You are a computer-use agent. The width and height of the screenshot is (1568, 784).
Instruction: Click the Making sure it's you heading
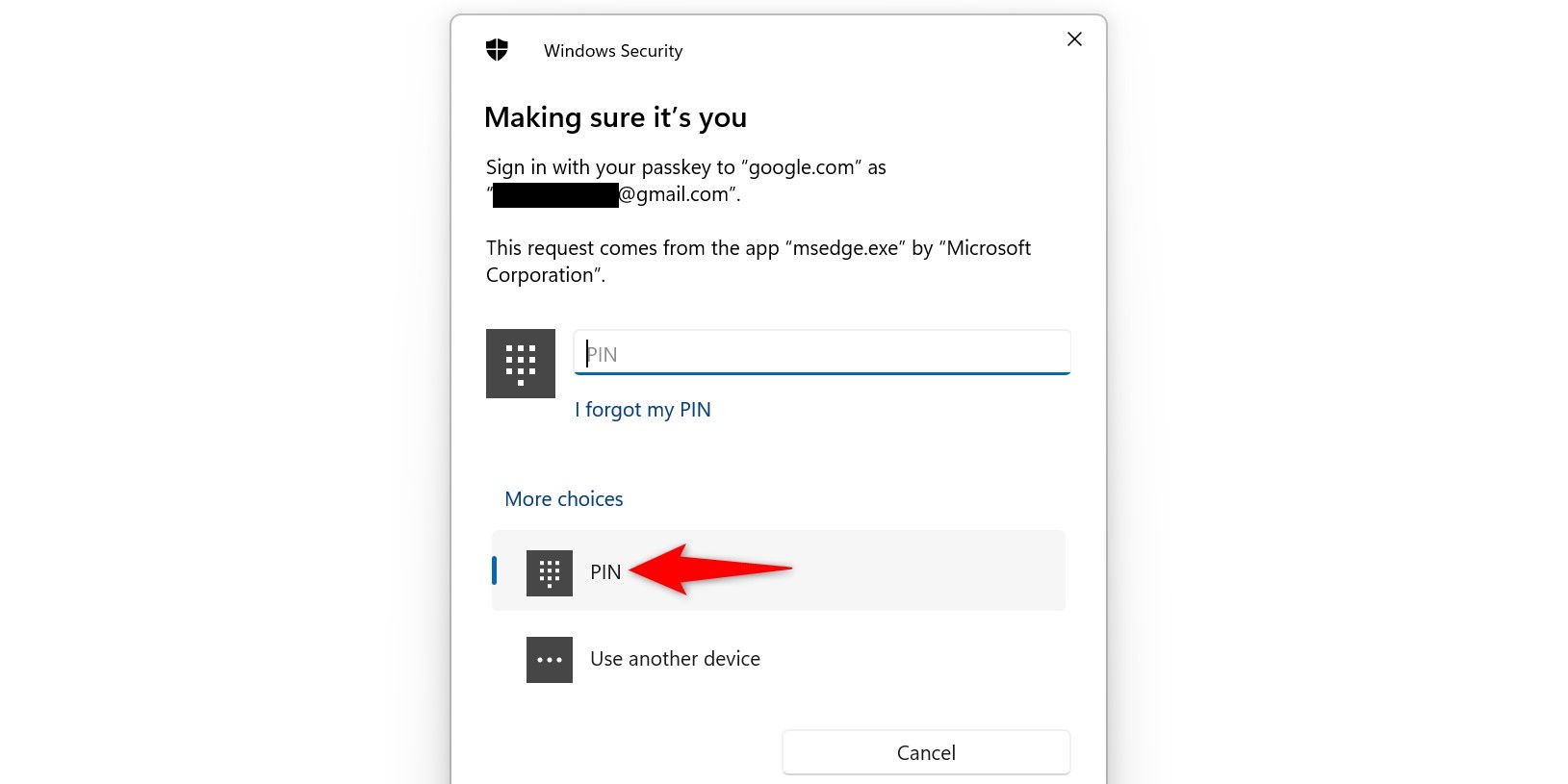[x=616, y=116]
